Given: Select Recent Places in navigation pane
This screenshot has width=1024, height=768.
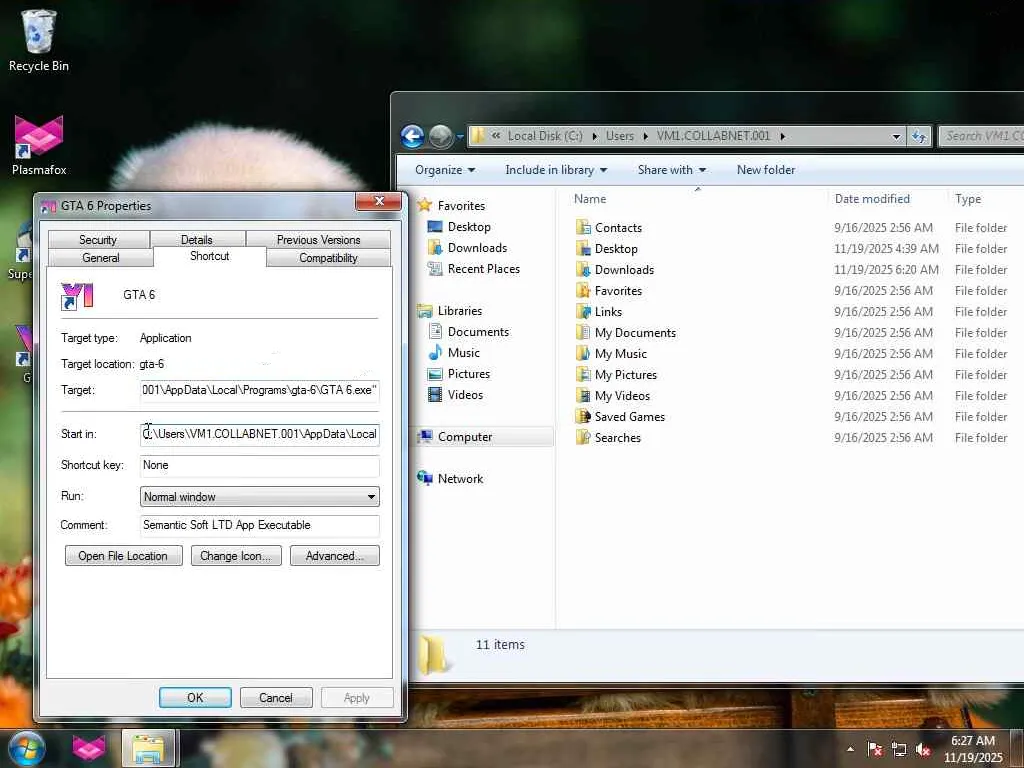Looking at the screenshot, I should 483,268.
